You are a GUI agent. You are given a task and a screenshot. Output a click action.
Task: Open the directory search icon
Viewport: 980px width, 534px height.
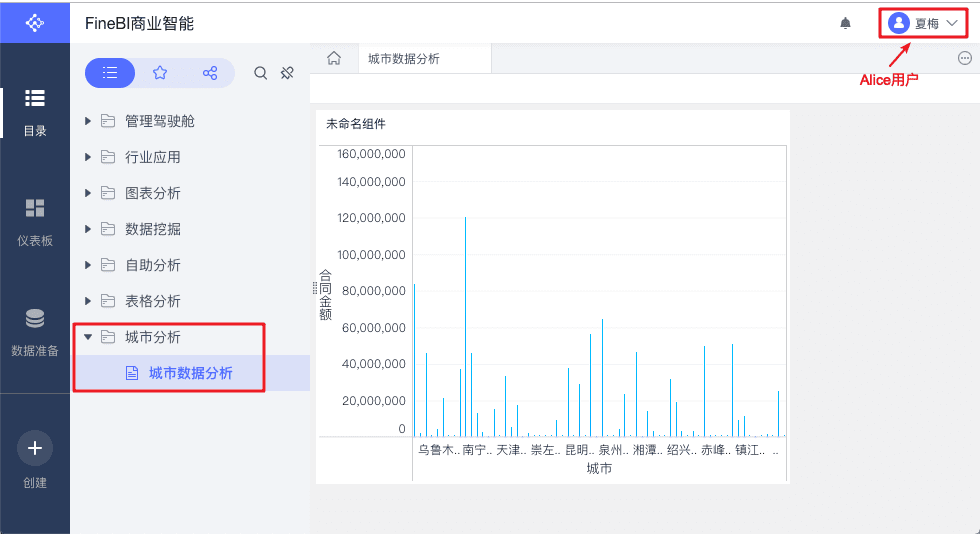[x=261, y=73]
